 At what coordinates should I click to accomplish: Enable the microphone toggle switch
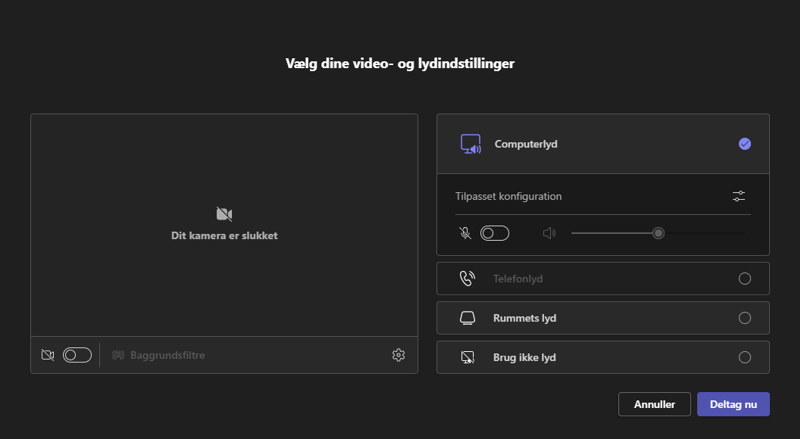494,233
